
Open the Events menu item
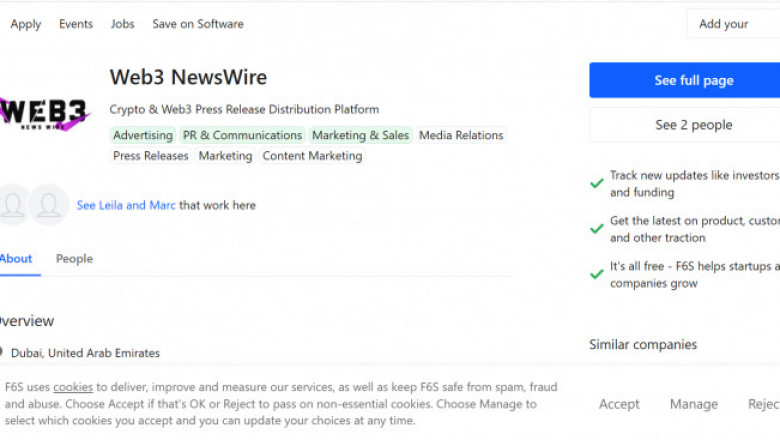click(76, 24)
